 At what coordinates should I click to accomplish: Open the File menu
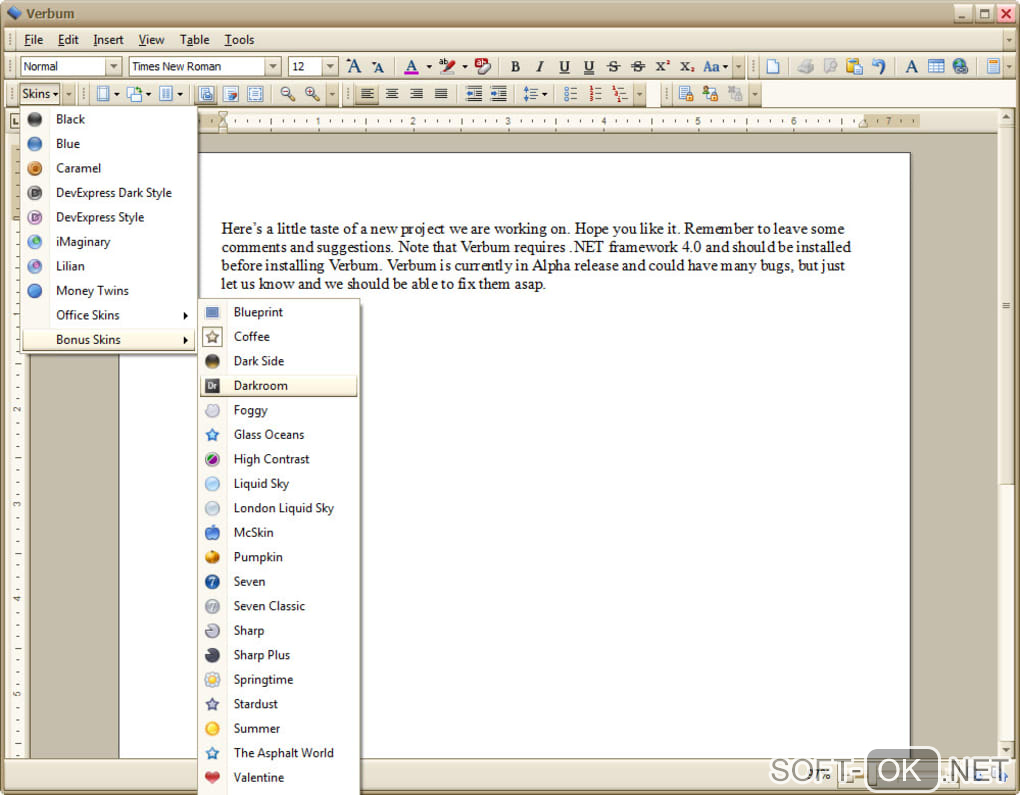tap(33, 40)
